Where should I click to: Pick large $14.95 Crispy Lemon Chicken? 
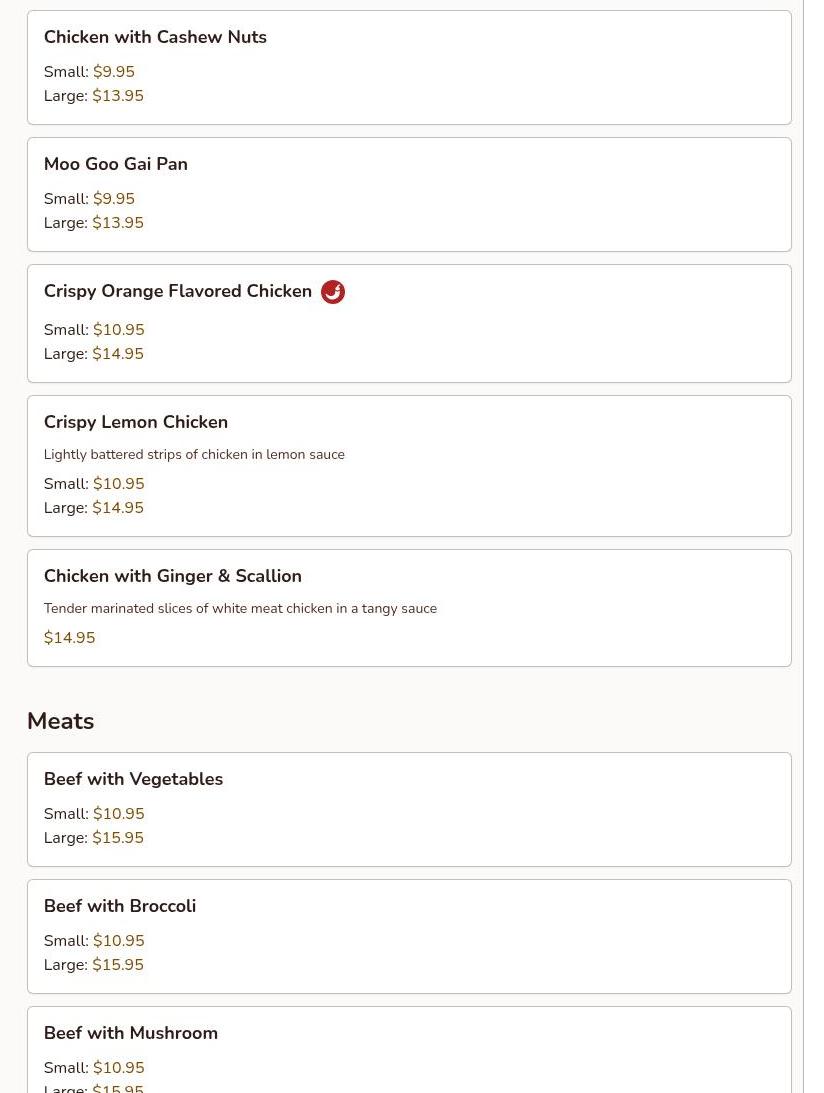point(93,507)
